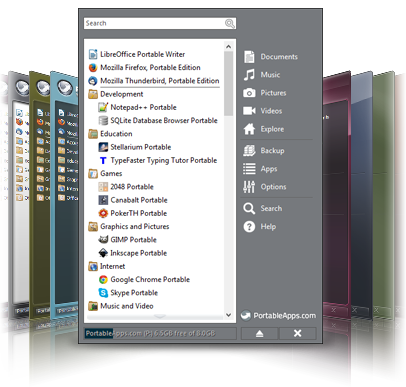Viewport: 406px width, 387px height.
Task: Click the eject drive button
Action: [x=259, y=333]
